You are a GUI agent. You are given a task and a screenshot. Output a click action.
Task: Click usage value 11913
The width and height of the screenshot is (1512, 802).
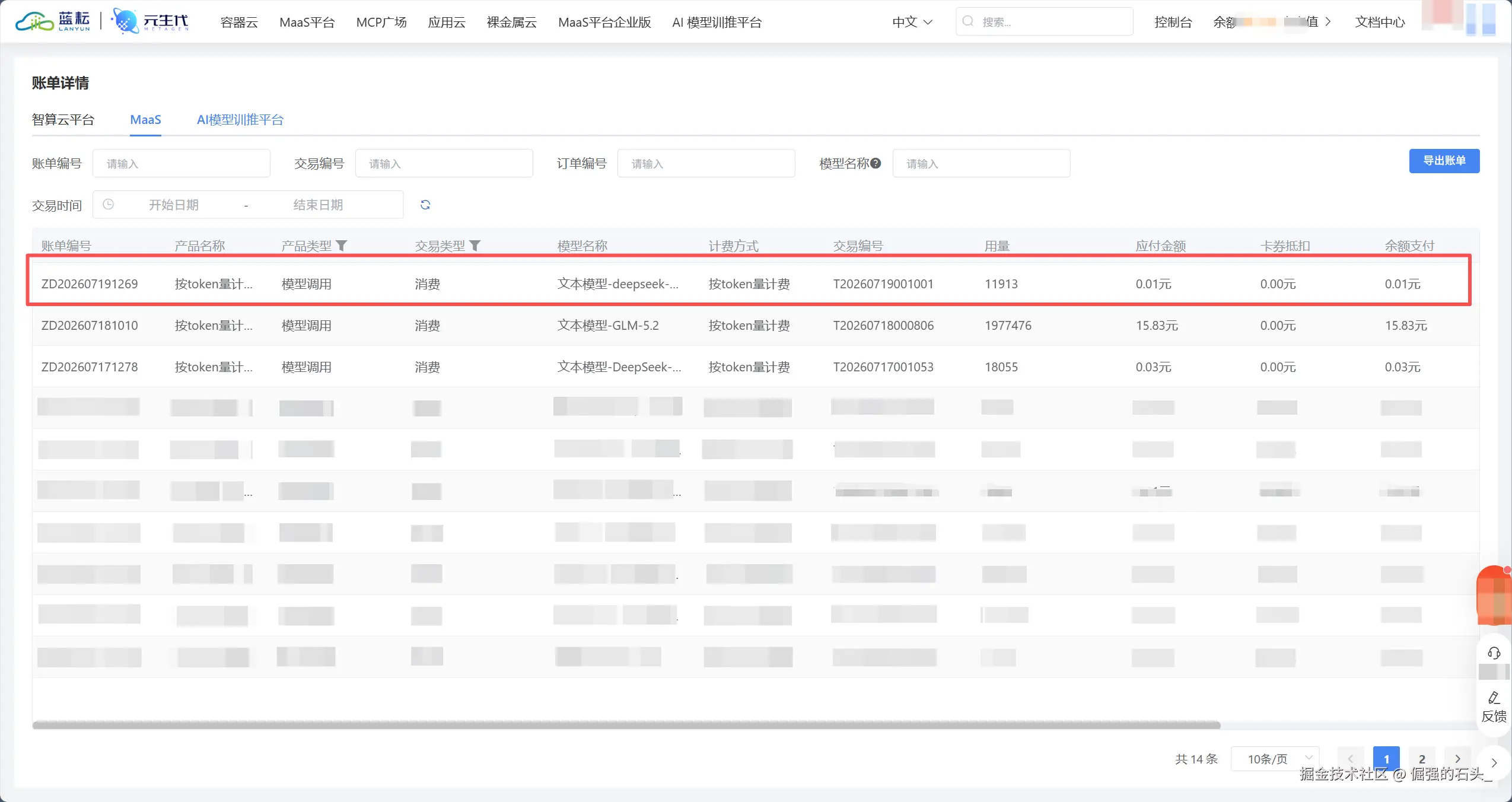pyautogui.click(x=1001, y=284)
